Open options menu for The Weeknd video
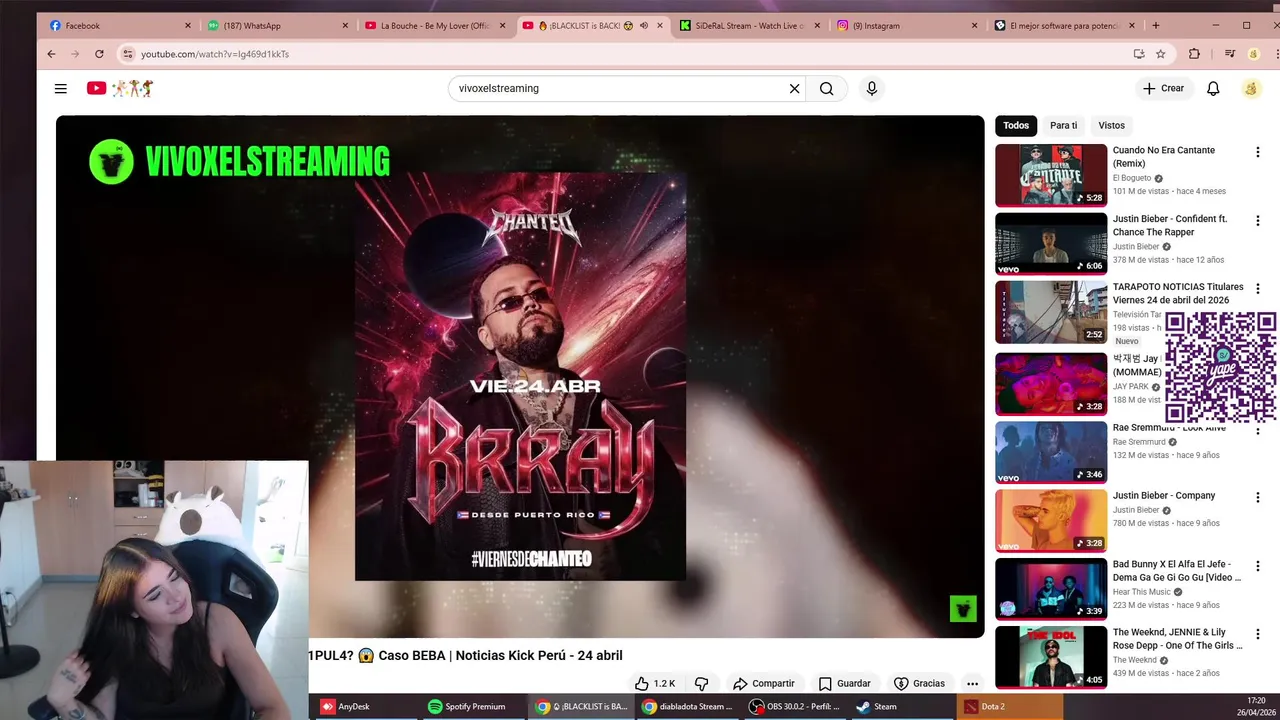 click(1257, 634)
